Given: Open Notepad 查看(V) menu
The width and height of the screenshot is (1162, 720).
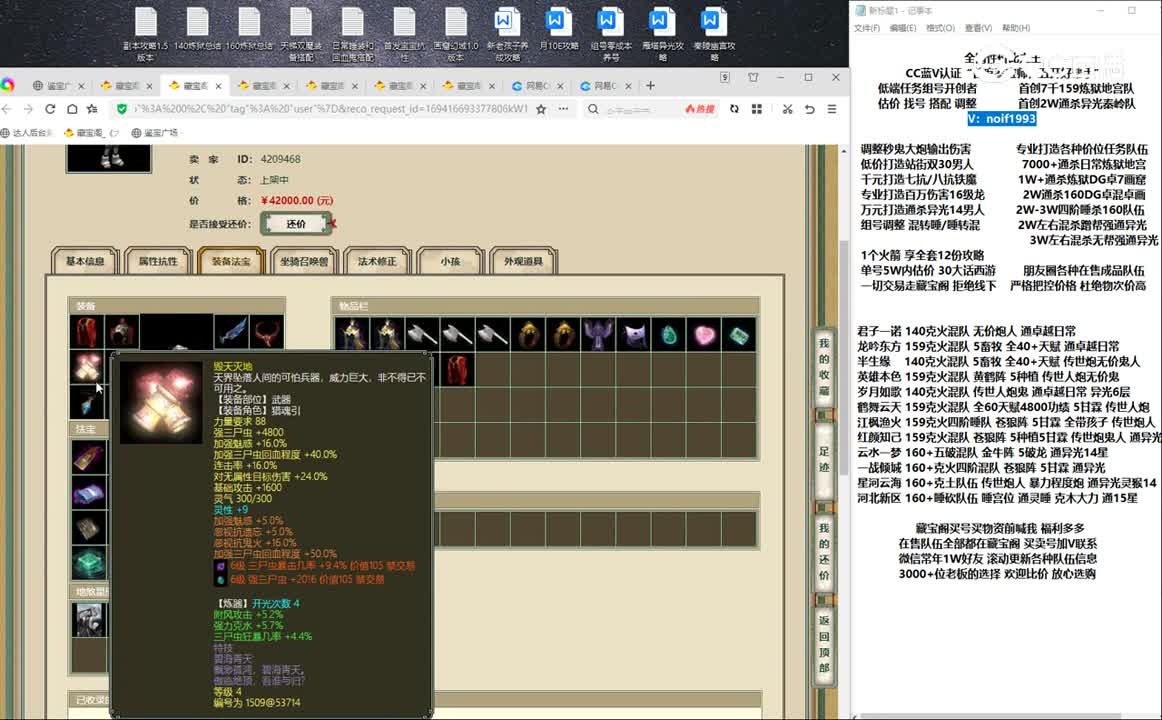Looking at the screenshot, I should click(x=978, y=28).
